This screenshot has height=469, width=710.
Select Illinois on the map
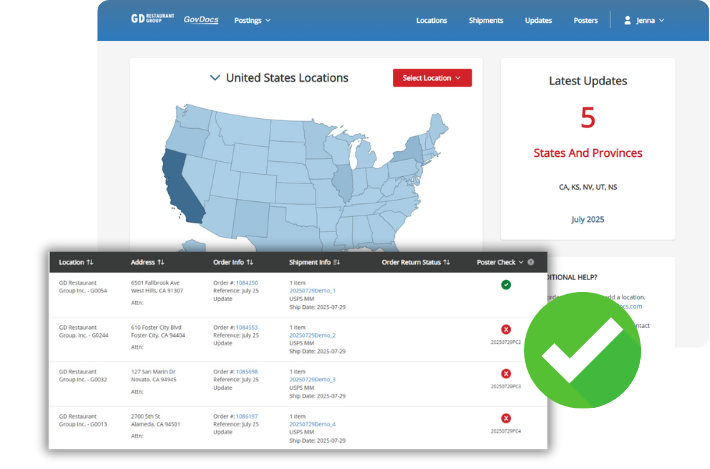click(343, 182)
